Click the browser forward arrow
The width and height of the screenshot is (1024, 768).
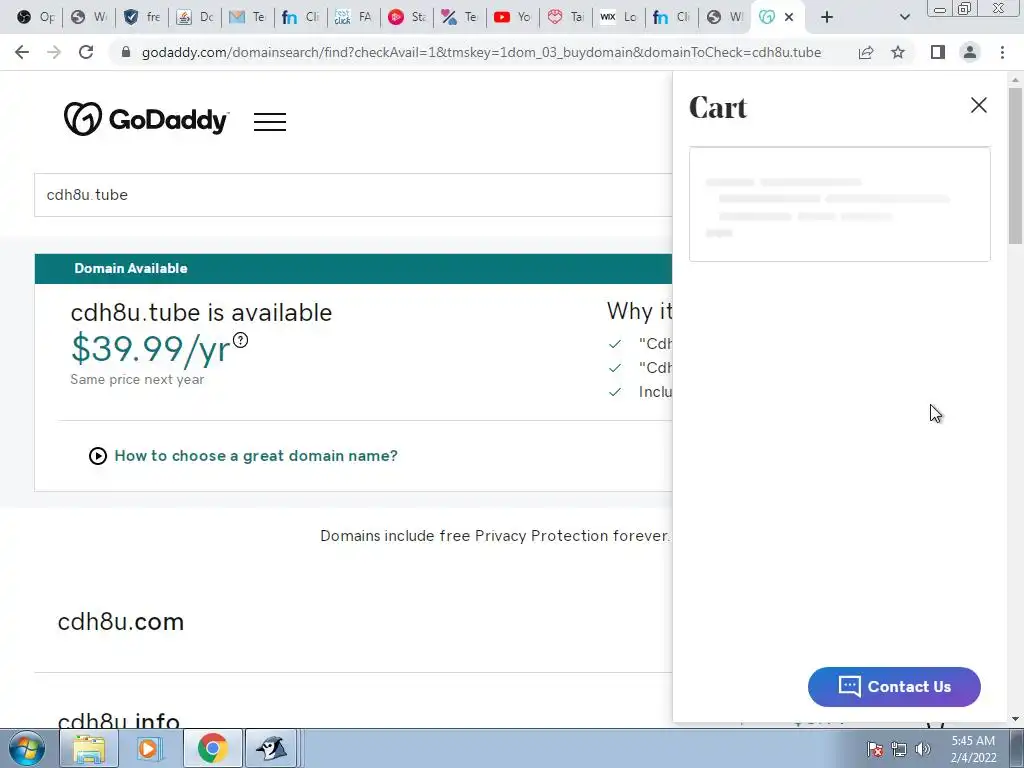point(54,52)
